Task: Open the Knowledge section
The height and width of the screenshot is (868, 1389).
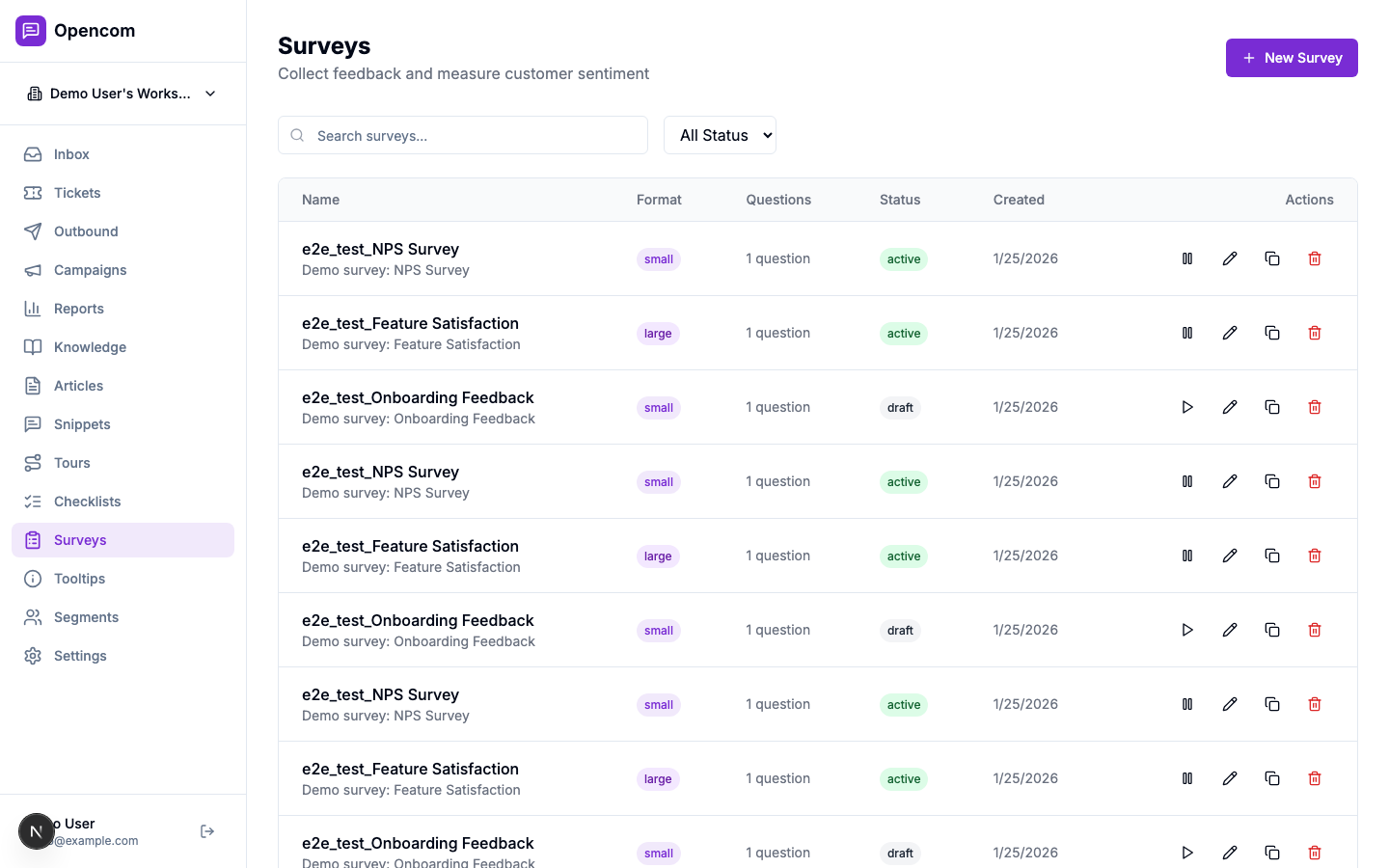Action: (x=90, y=347)
